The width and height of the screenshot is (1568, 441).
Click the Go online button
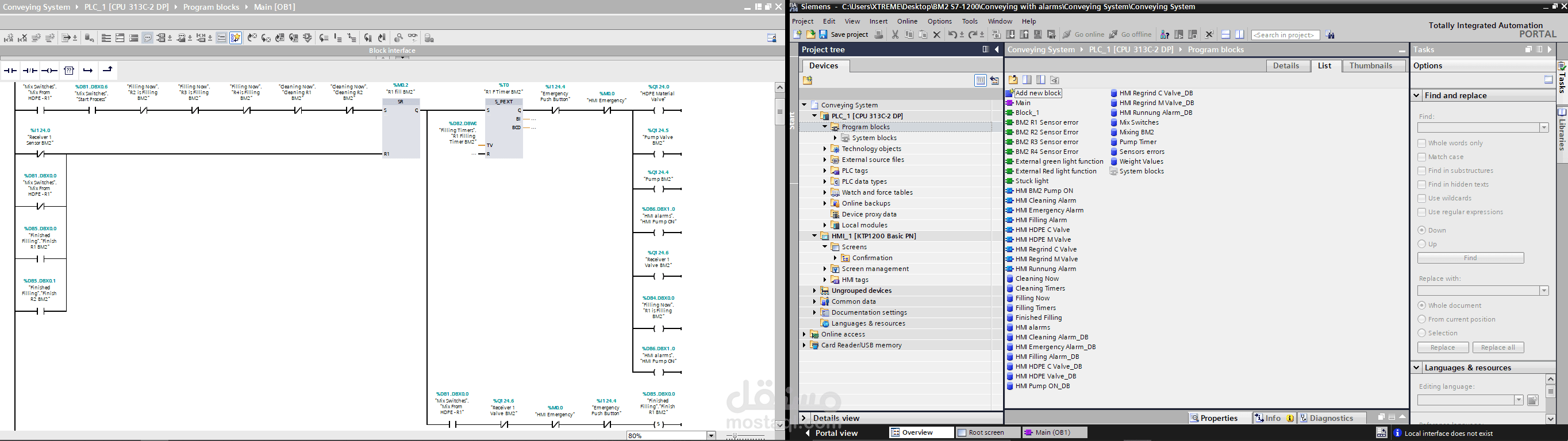[1083, 34]
